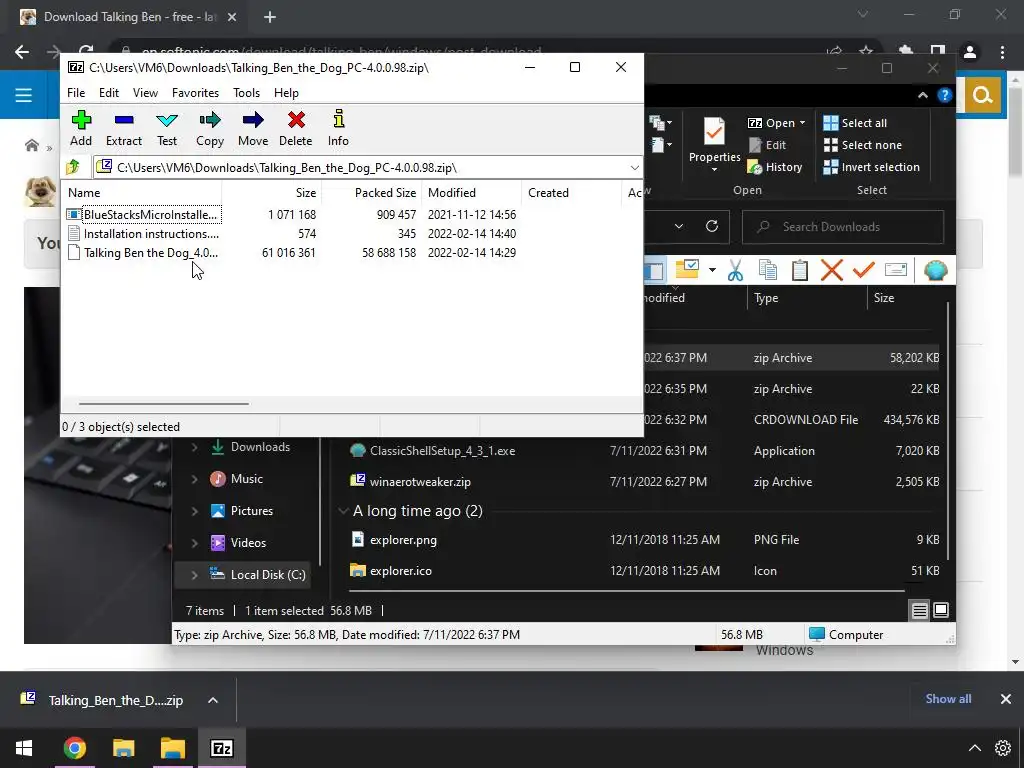
Task: Click the Info button in 7-Zip
Action: tap(338, 128)
